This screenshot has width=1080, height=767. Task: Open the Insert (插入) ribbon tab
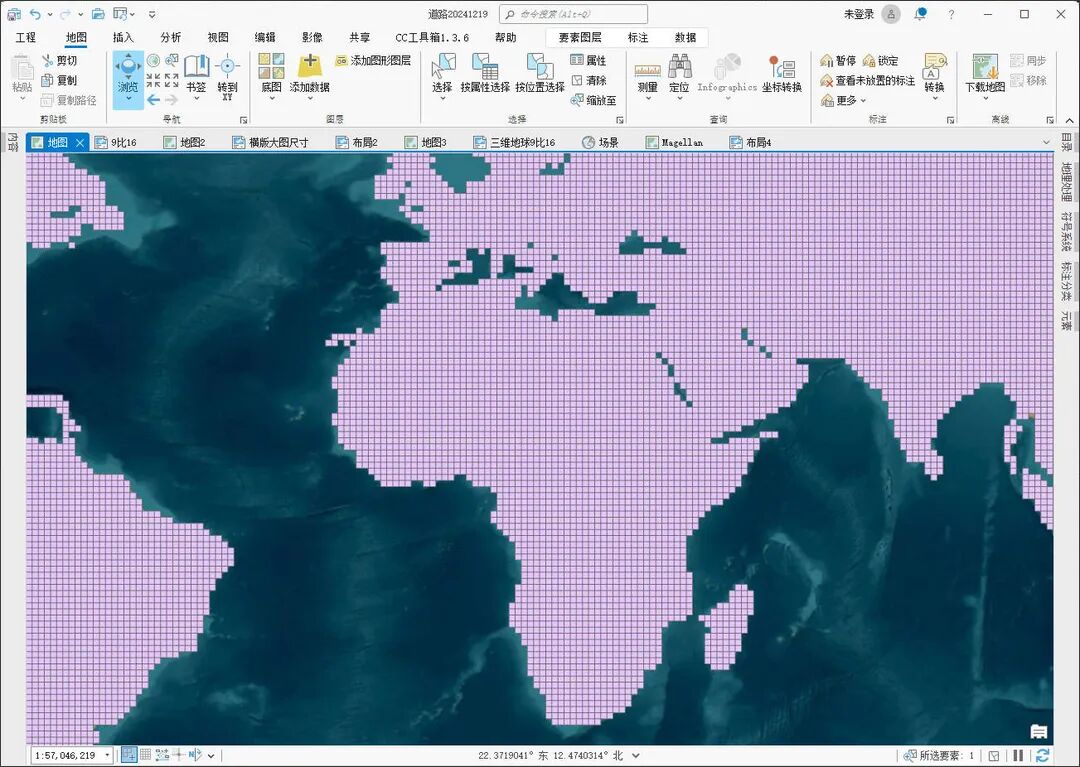coord(123,37)
